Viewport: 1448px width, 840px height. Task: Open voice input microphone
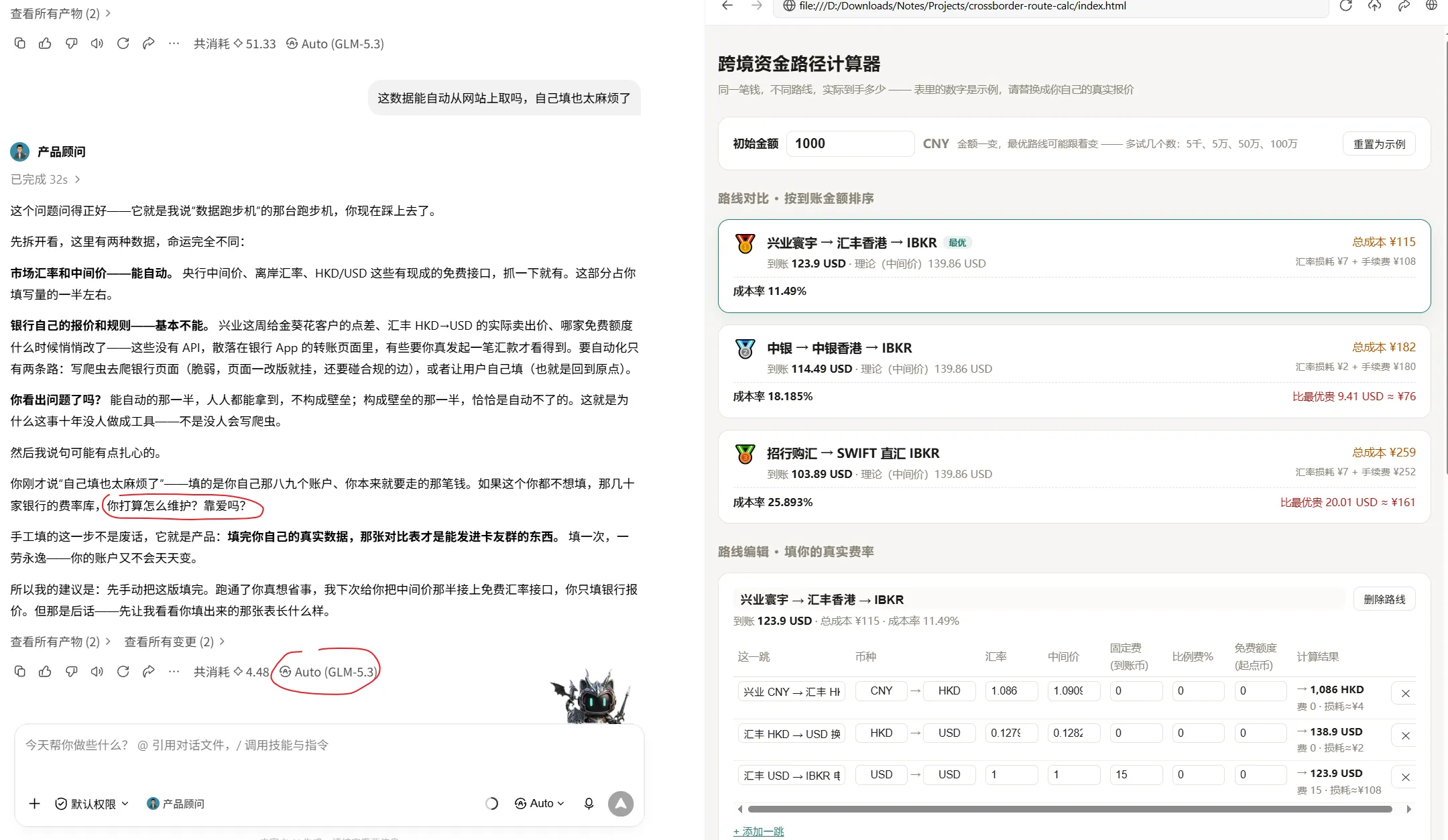tap(589, 803)
